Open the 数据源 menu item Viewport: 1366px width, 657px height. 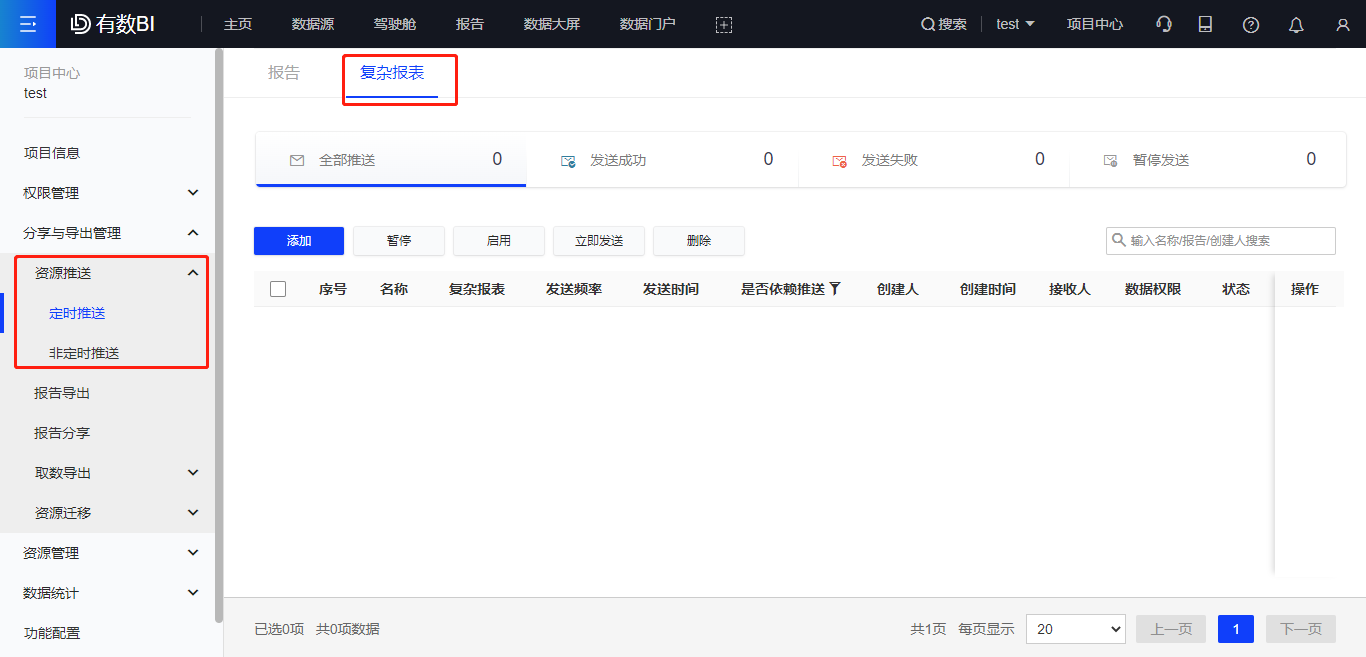click(312, 23)
